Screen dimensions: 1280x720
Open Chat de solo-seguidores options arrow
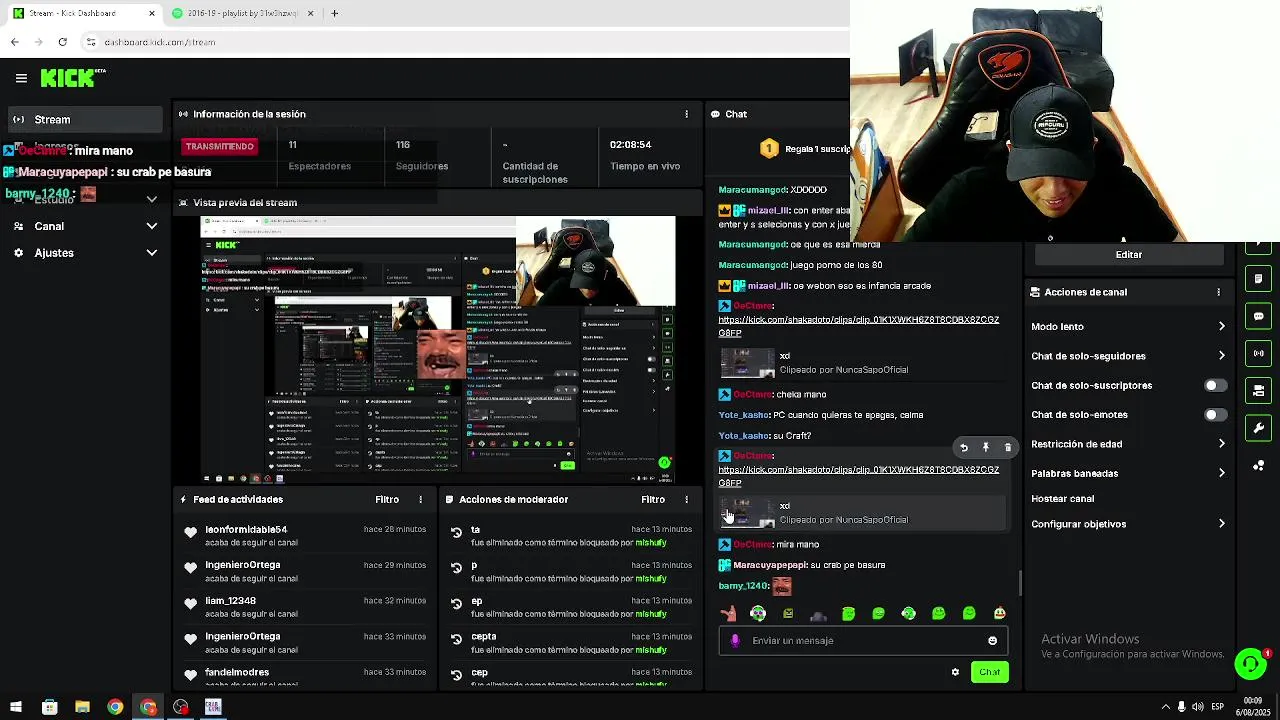point(1221,356)
